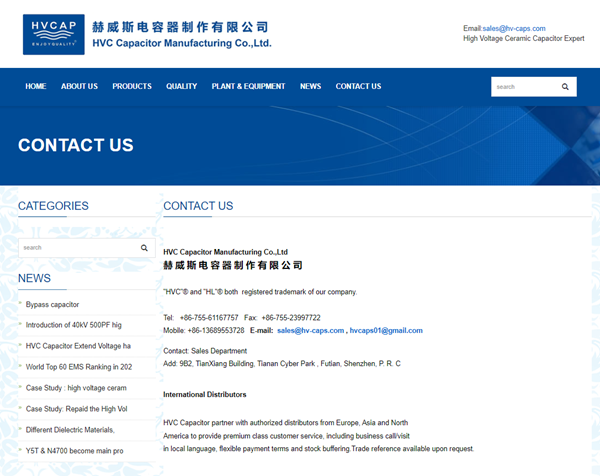Open Case Study : high voltage ceram article
Viewport: 600px width, 476px height.
[76, 388]
